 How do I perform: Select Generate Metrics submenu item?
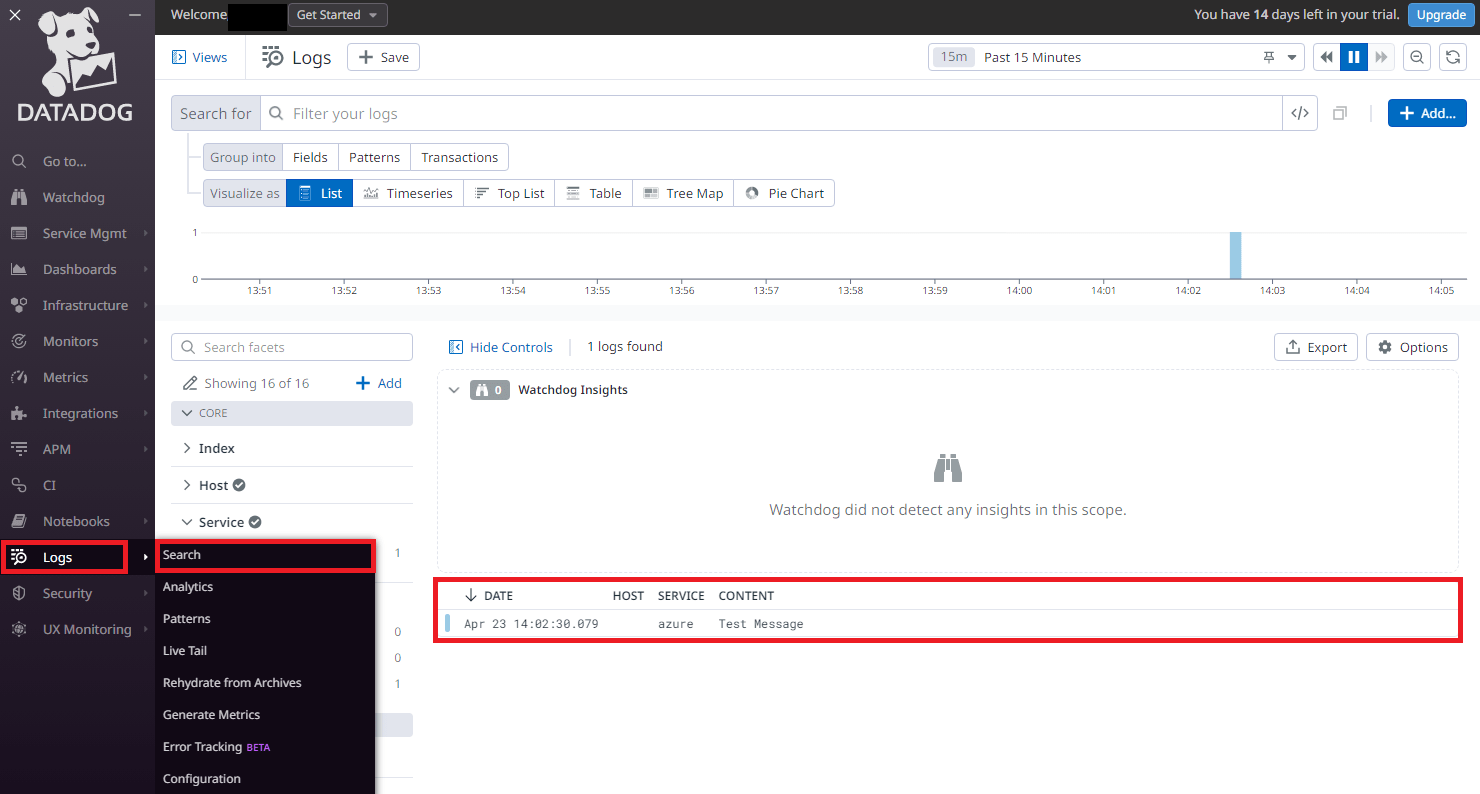point(211,715)
